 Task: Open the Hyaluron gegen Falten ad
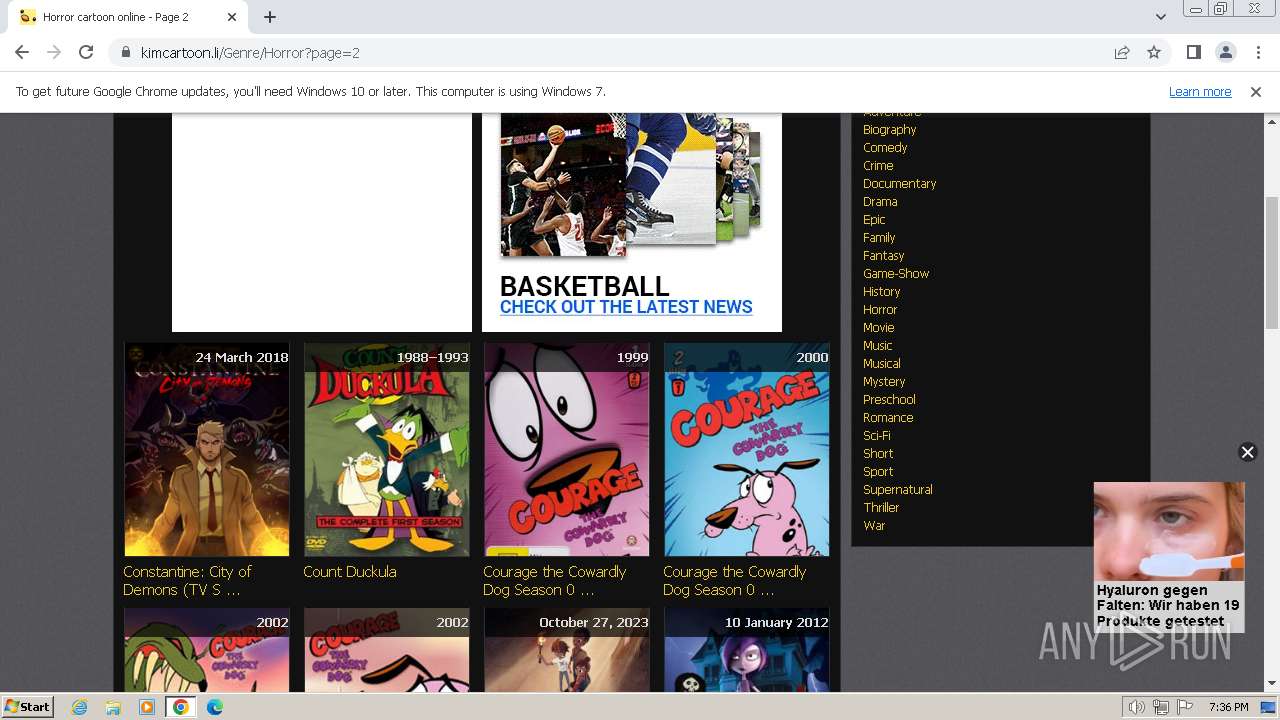pyautogui.click(x=1168, y=556)
